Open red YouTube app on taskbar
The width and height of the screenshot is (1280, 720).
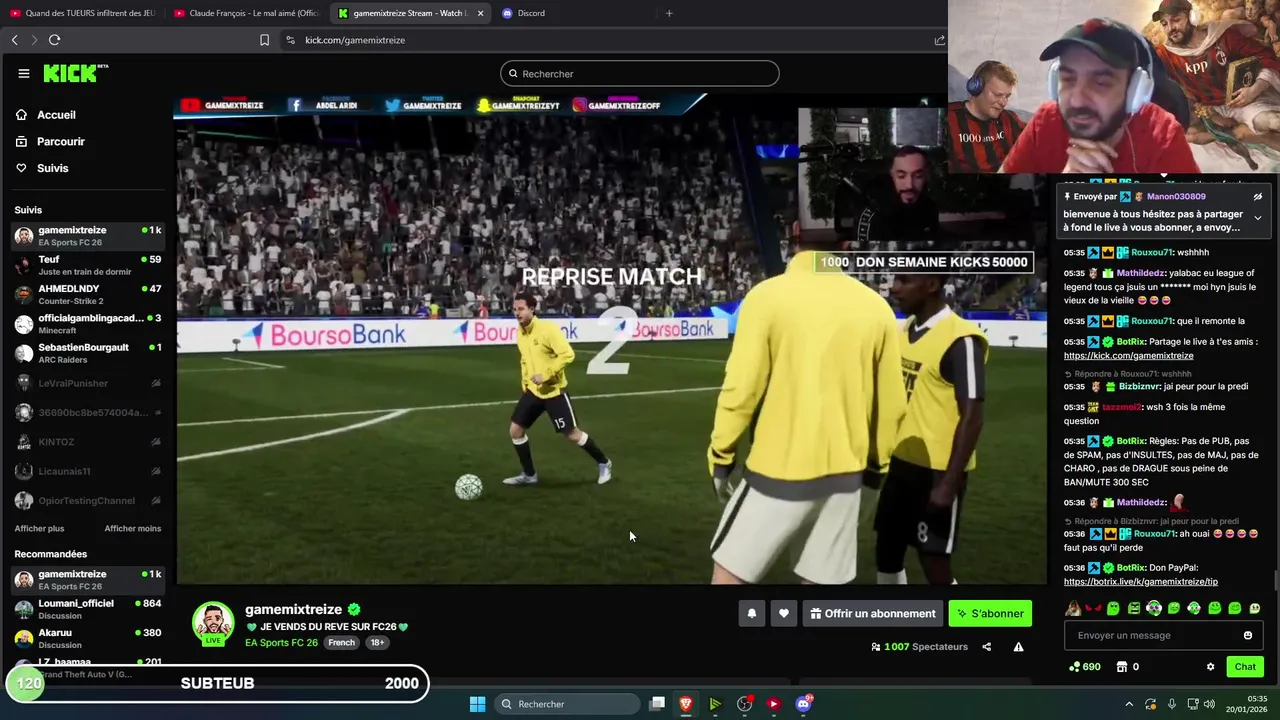point(773,704)
